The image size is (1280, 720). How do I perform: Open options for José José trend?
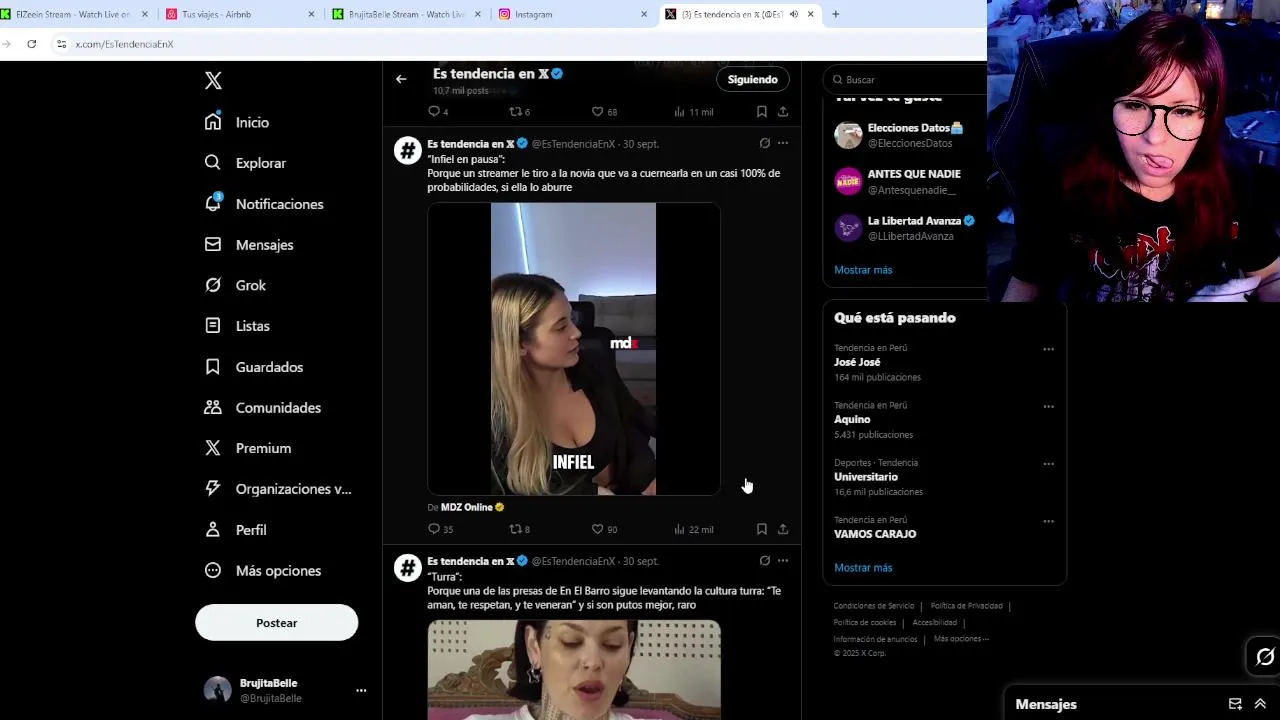[1048, 349]
